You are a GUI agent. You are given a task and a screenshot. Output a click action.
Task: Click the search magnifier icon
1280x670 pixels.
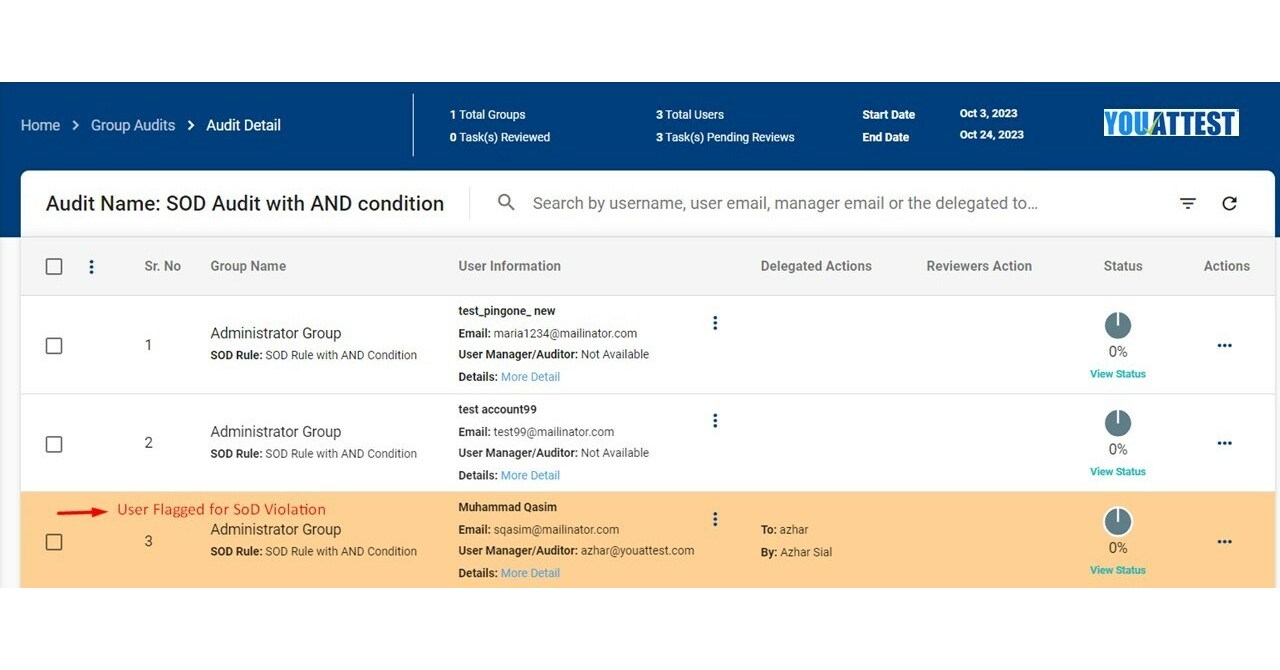(x=505, y=202)
